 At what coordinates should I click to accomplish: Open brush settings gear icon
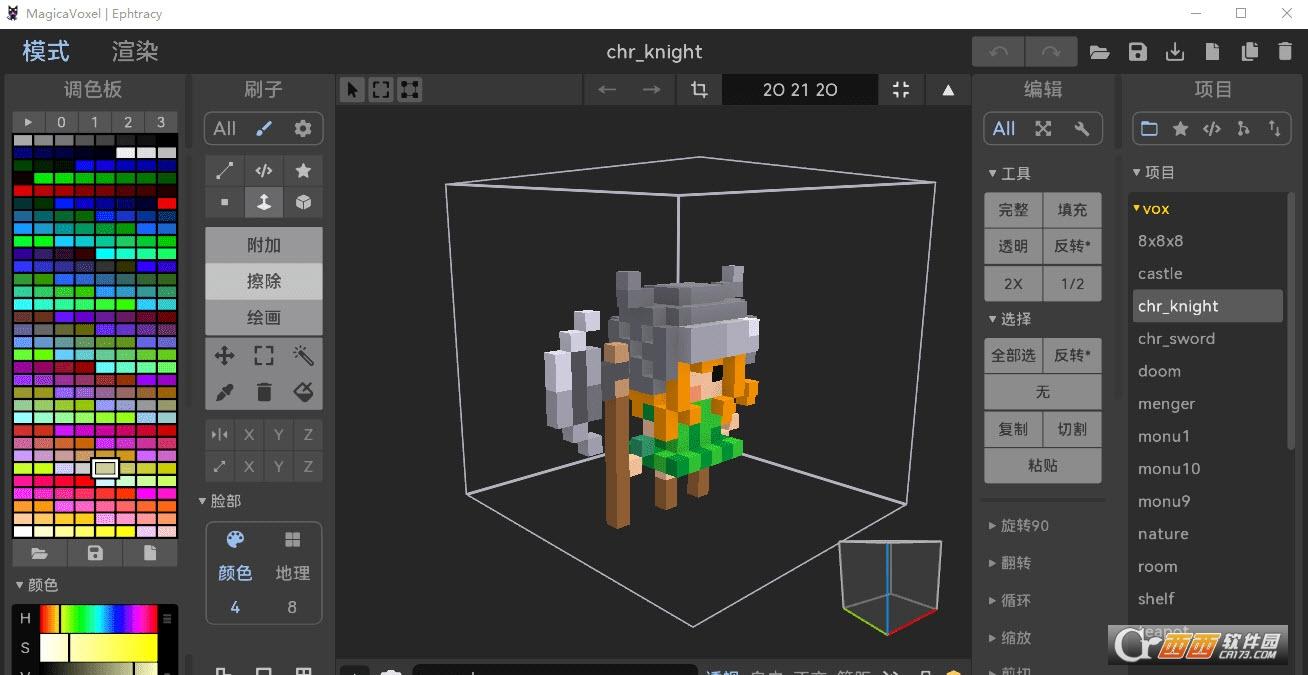(303, 128)
